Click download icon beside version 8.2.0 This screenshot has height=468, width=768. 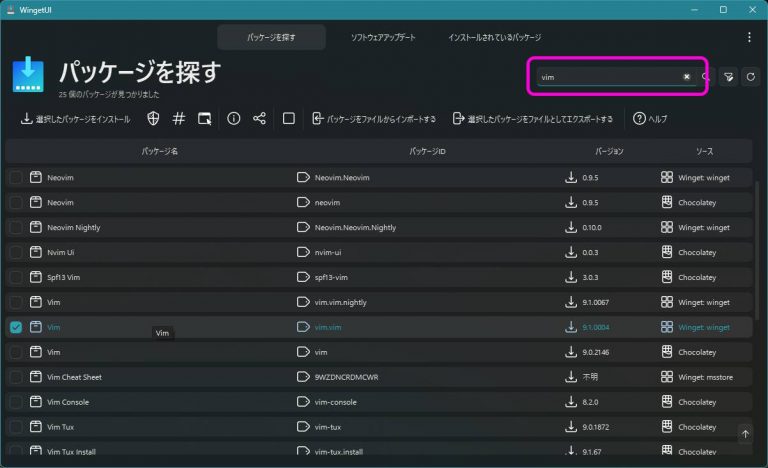pyautogui.click(x=571, y=402)
